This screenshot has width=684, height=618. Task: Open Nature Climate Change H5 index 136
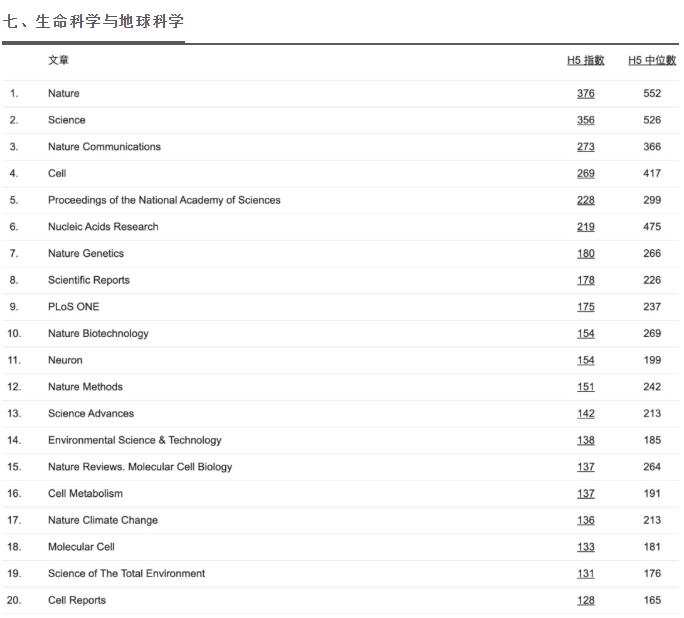click(585, 520)
